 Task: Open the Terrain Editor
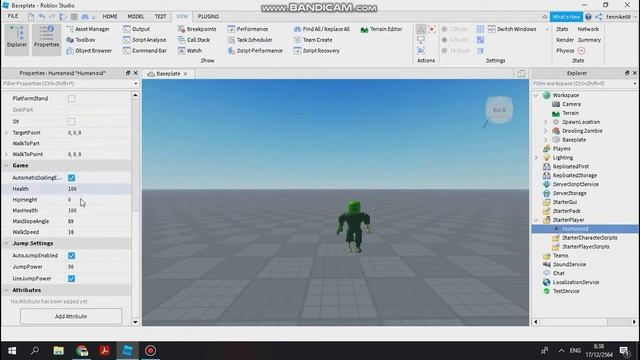click(x=381, y=29)
